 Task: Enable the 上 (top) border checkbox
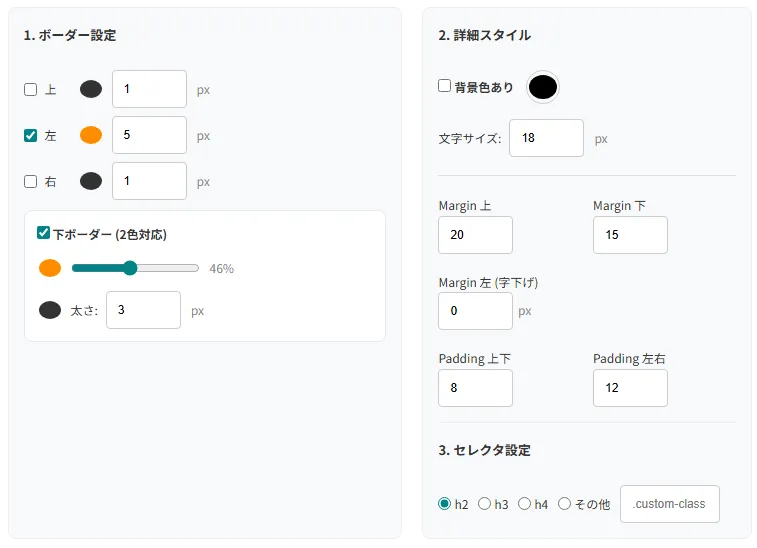click(x=30, y=89)
